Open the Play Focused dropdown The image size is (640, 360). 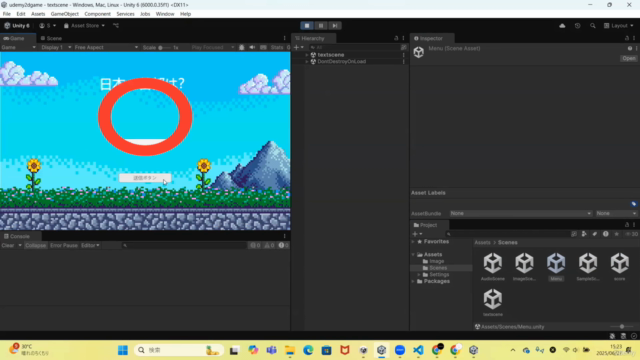coord(213,47)
